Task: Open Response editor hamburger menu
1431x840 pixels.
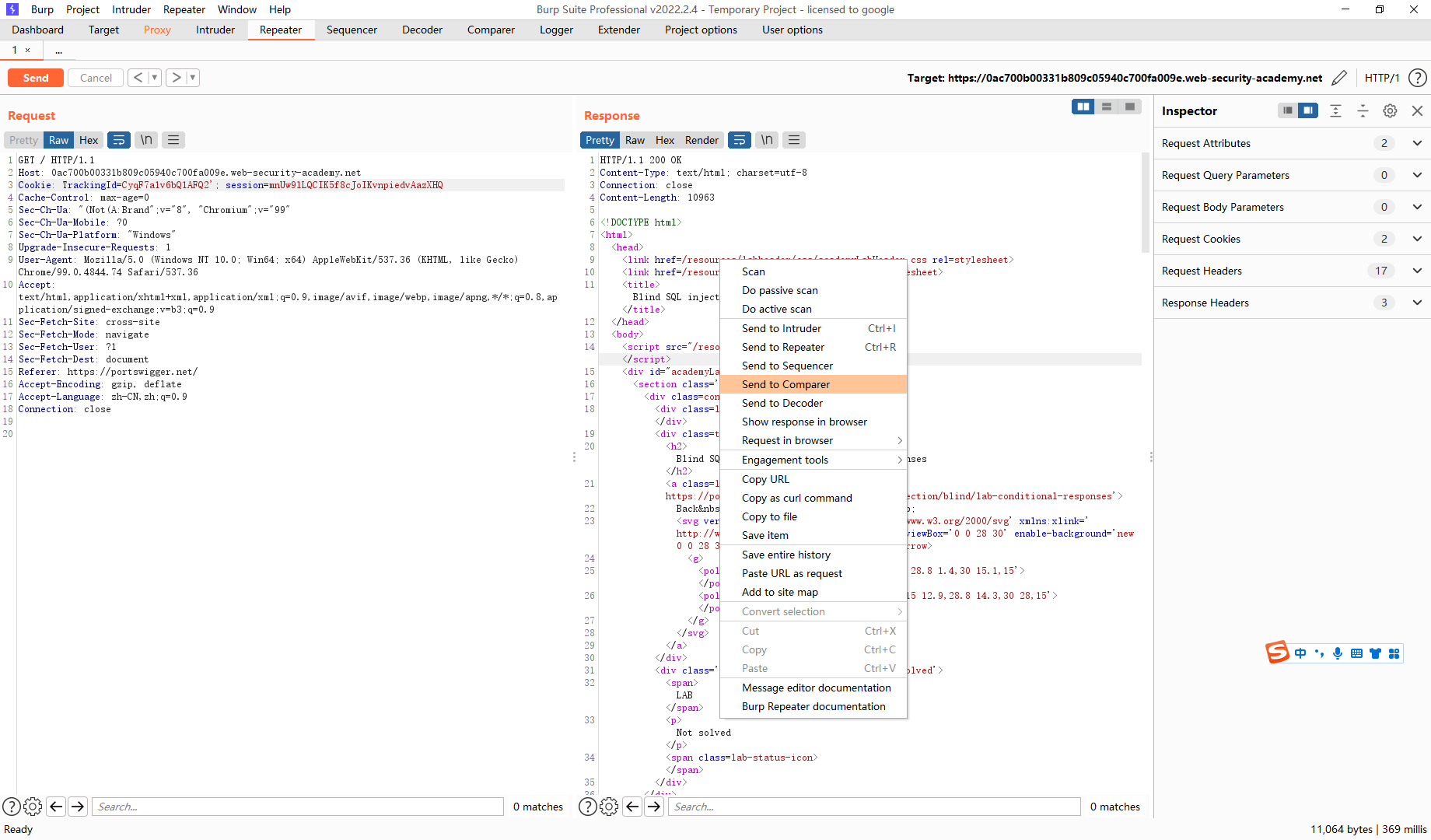Action: 794,140
